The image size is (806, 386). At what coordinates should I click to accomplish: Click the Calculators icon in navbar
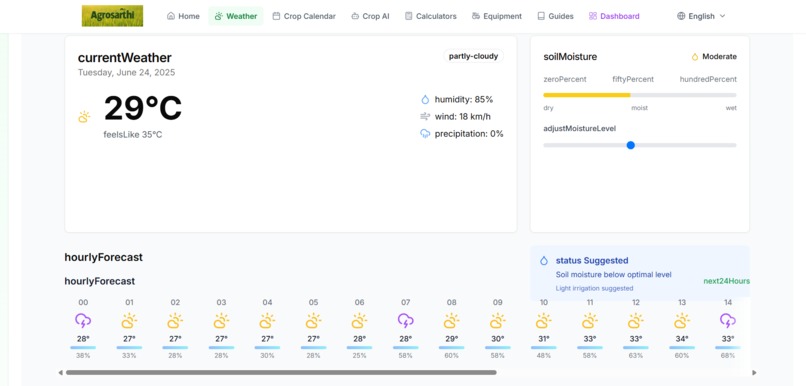pos(408,16)
